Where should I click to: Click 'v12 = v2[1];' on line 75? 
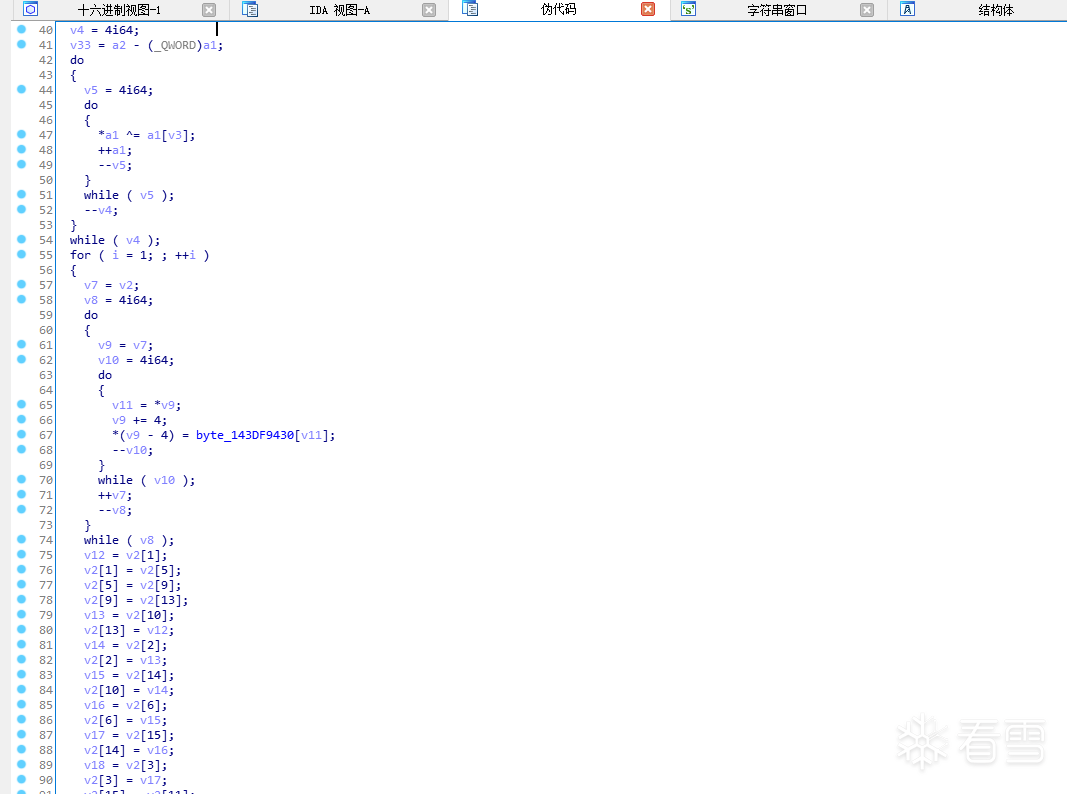click(125, 555)
